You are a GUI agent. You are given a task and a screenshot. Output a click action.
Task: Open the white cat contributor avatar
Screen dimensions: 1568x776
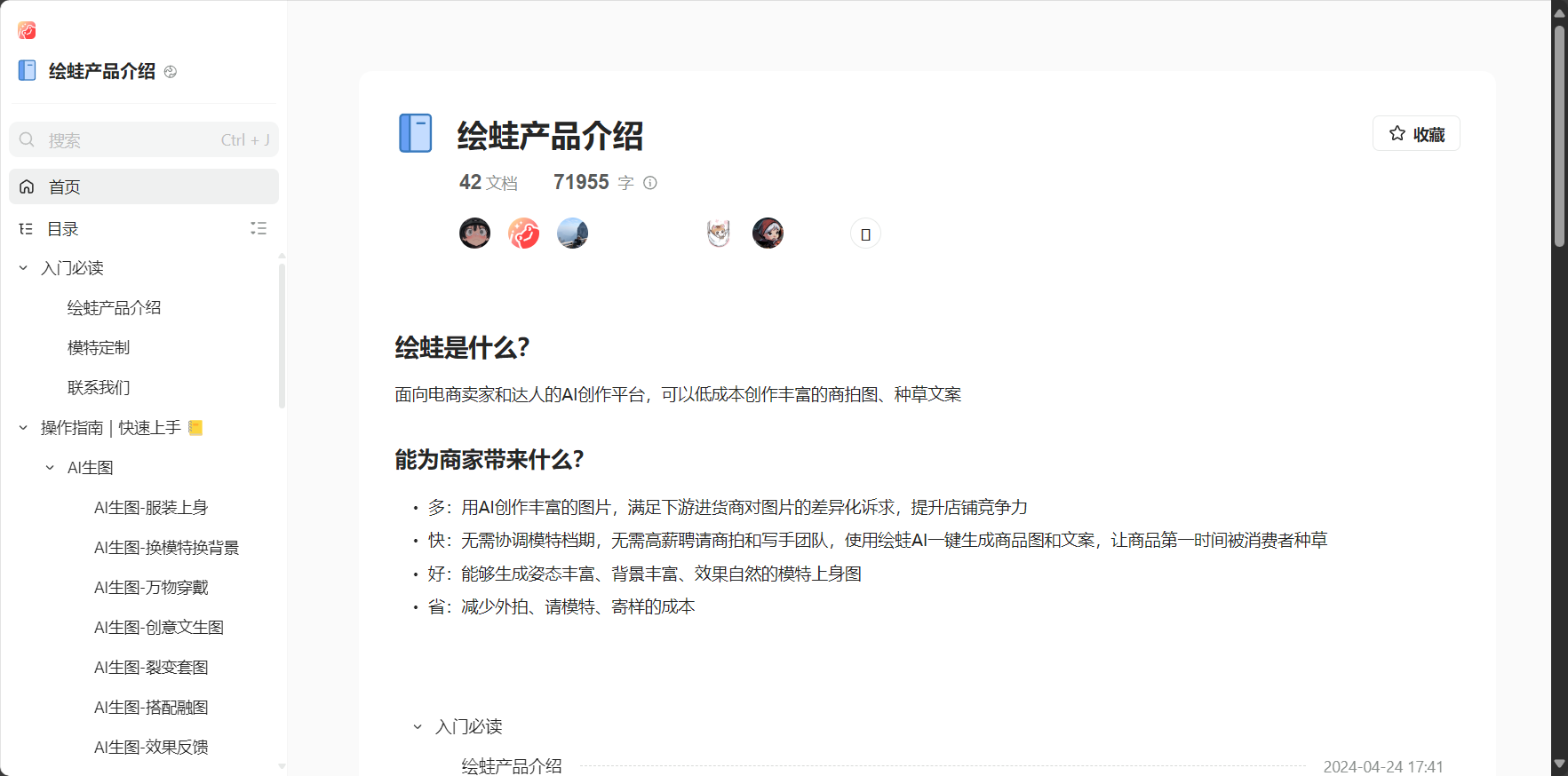coord(719,234)
